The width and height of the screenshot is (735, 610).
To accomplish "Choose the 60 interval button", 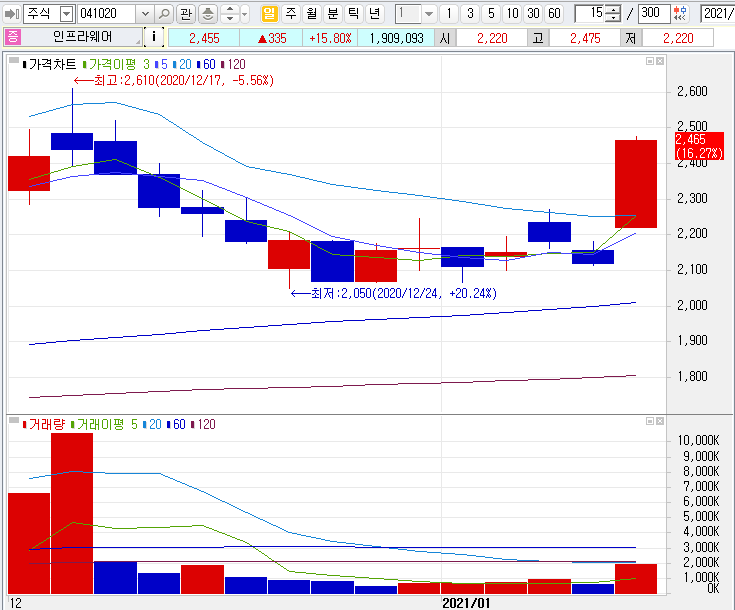I will click(x=554, y=14).
